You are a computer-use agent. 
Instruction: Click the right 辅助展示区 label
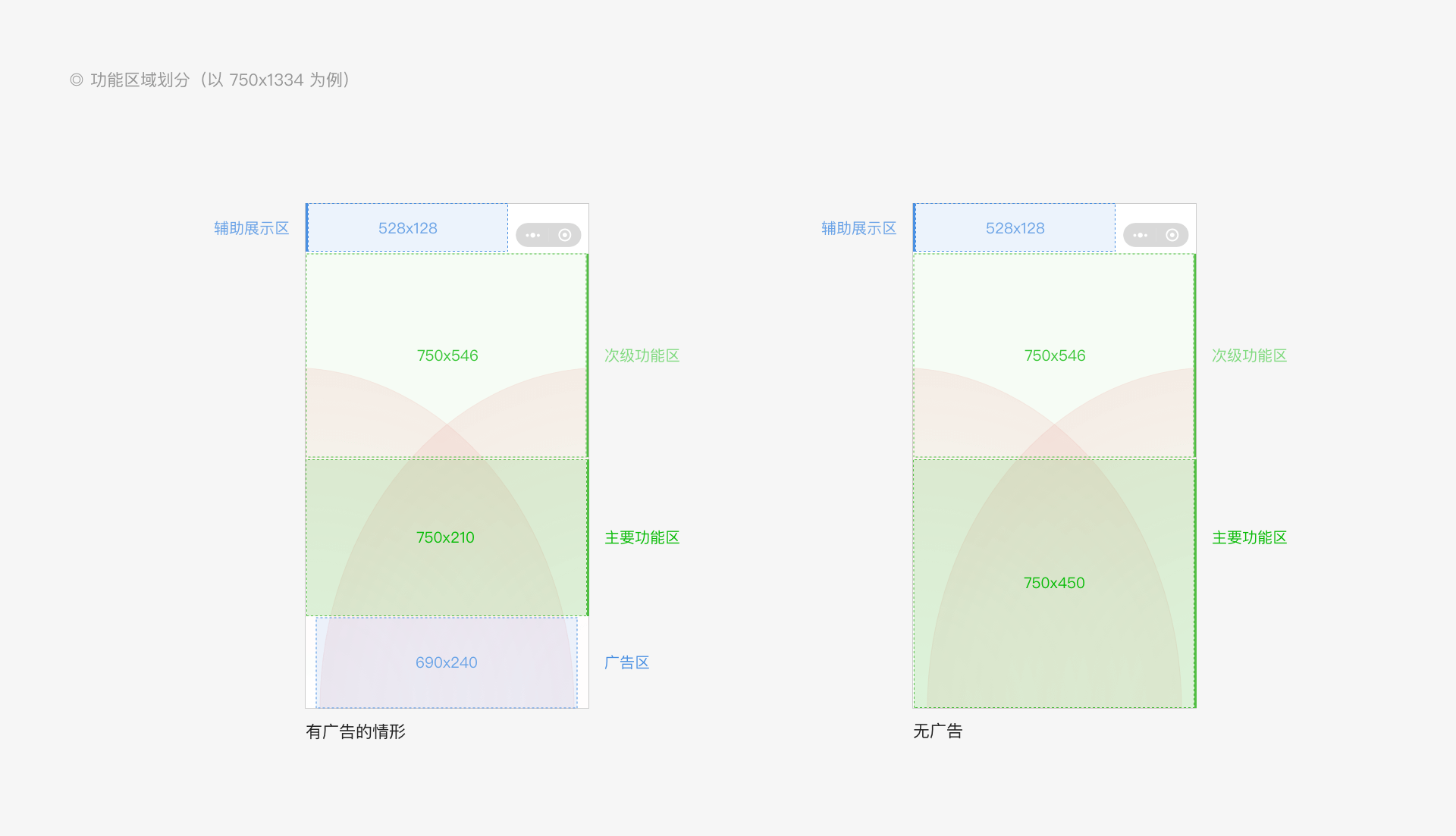click(859, 228)
